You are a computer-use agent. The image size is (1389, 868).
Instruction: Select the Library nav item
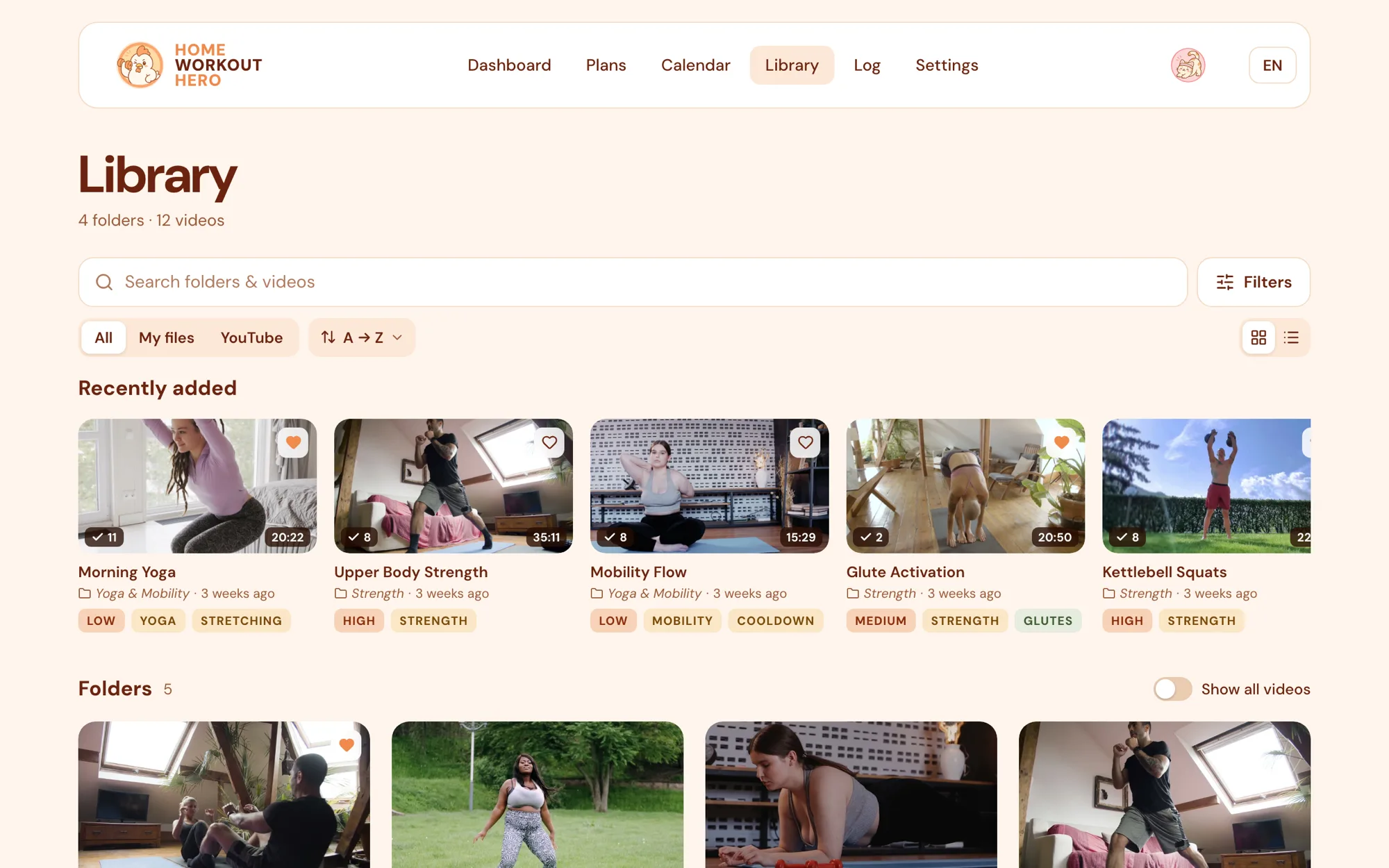792,65
